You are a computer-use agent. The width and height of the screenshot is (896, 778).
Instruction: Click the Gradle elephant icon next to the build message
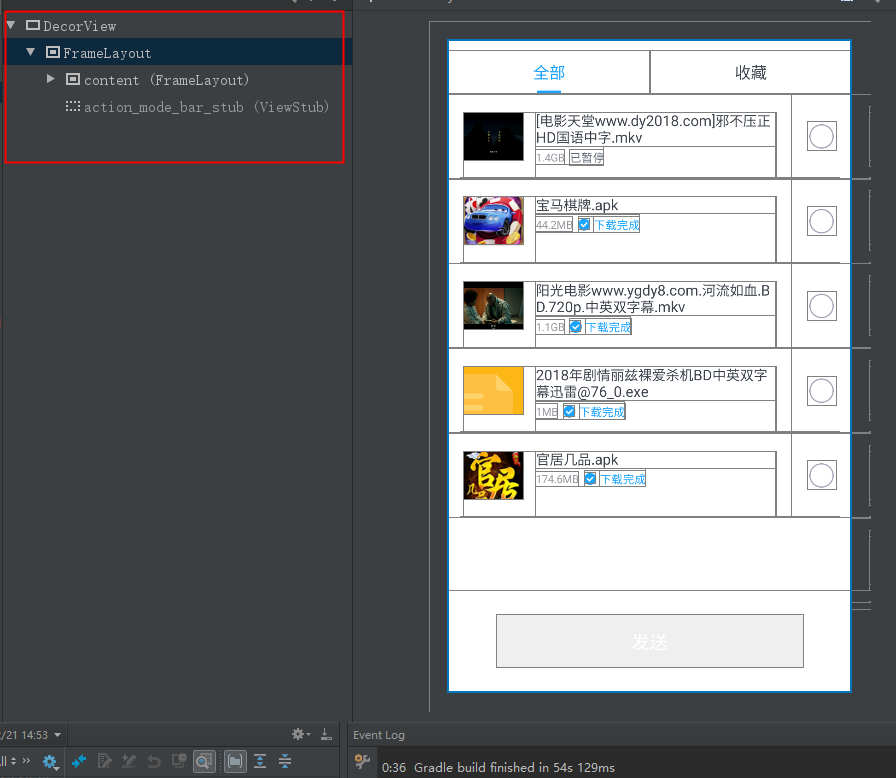362,765
